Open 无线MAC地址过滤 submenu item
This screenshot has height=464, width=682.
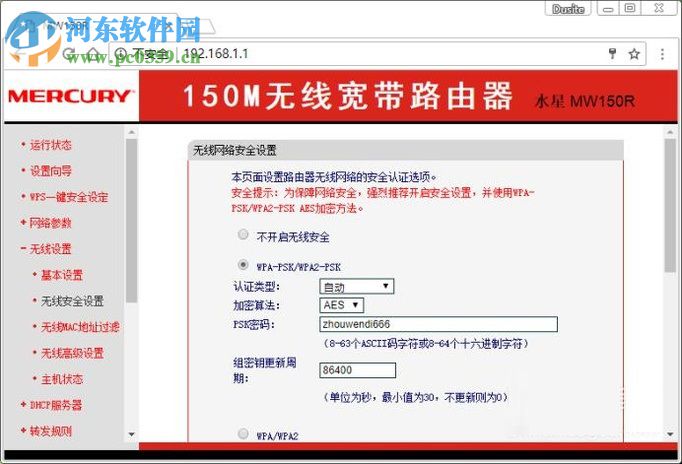click(80, 327)
